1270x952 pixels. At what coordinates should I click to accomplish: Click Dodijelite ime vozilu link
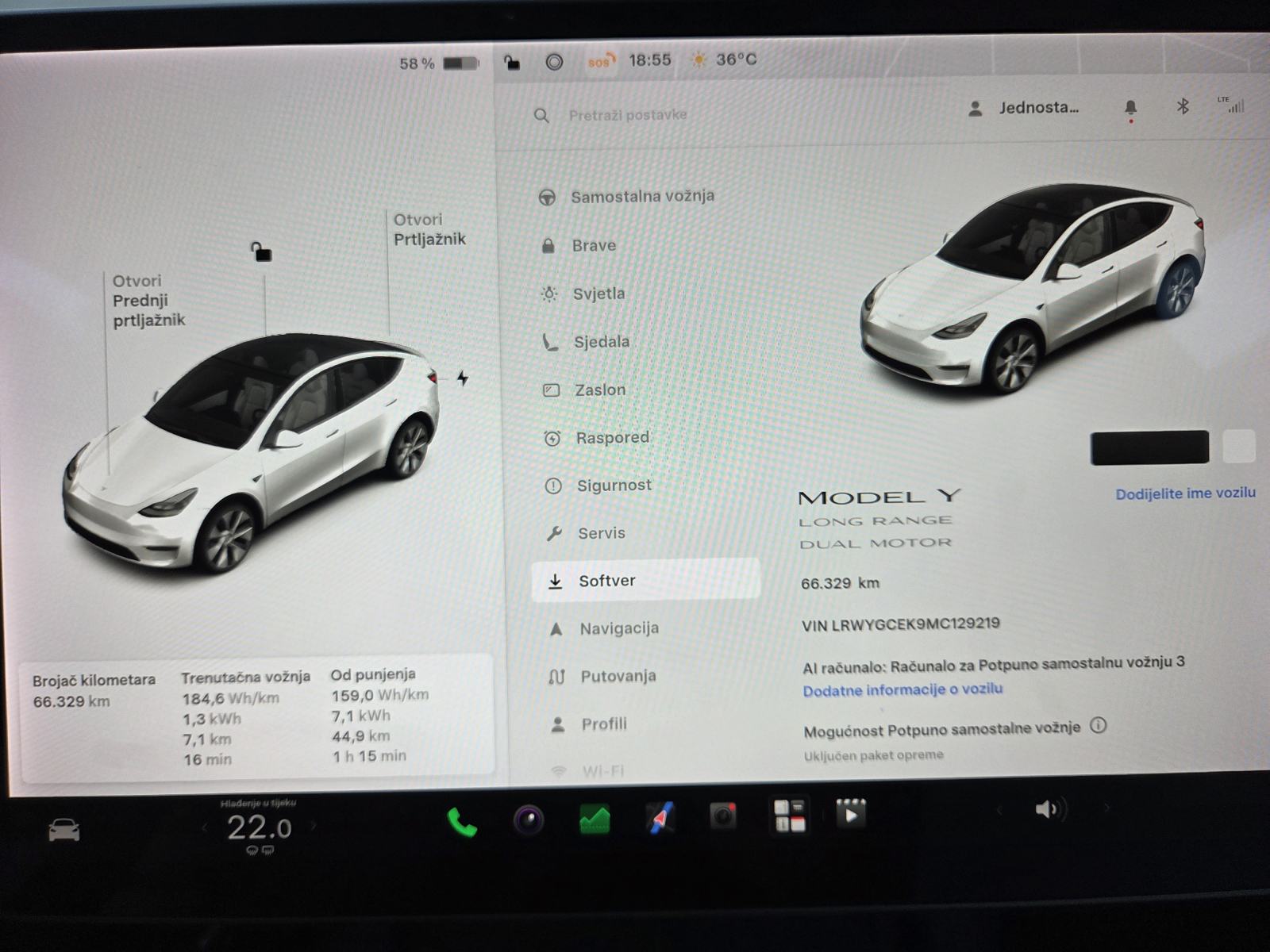click(x=1185, y=493)
